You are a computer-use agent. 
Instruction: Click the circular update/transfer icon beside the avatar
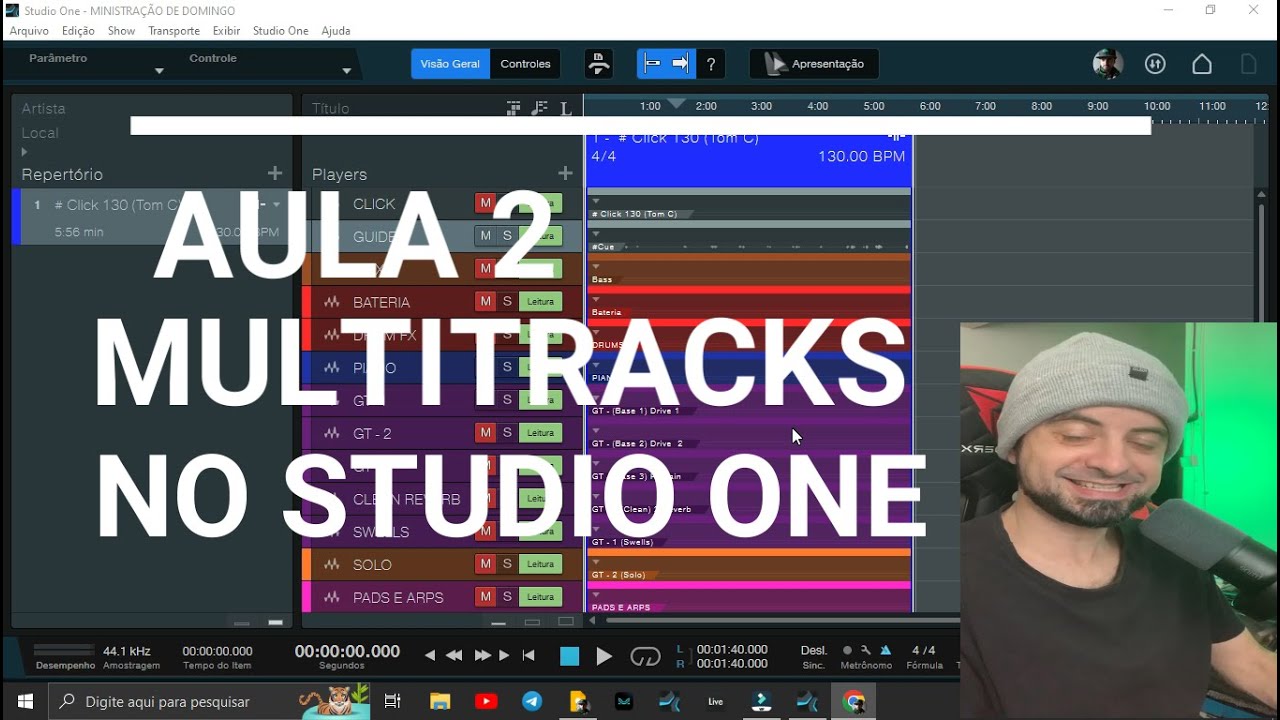[x=1155, y=64]
